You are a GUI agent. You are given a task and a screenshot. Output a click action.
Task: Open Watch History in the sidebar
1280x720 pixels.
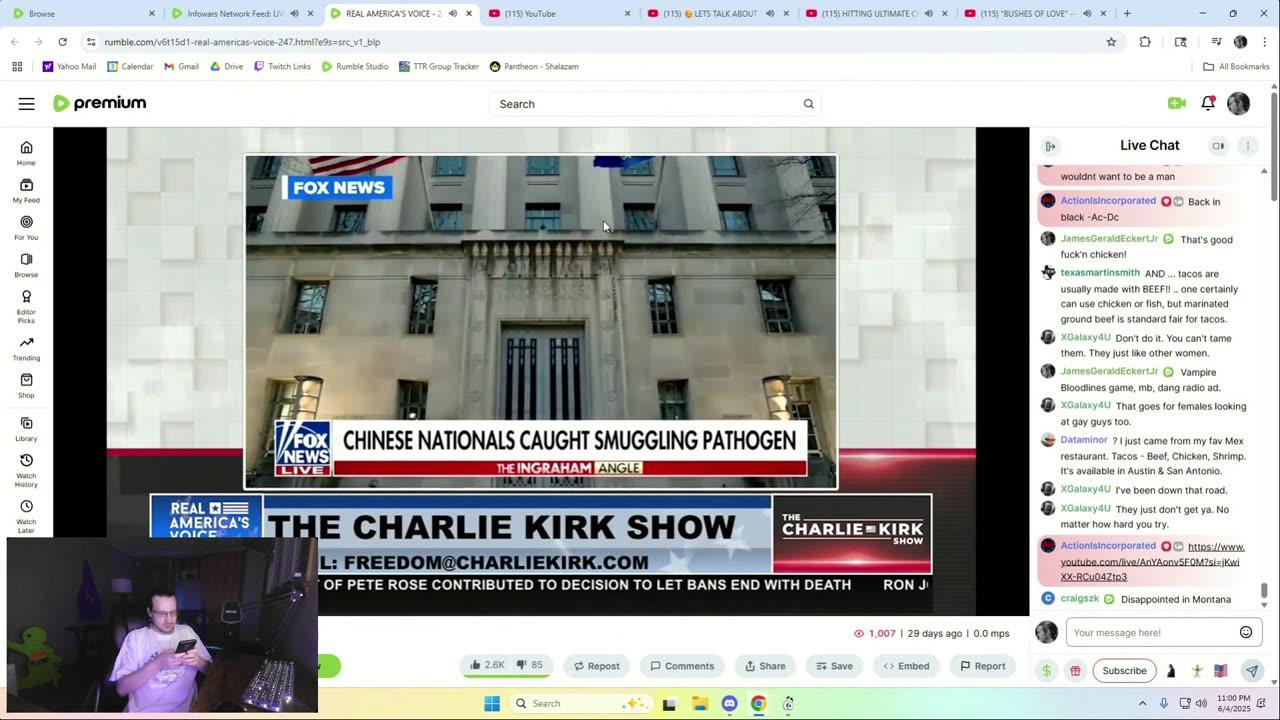tap(26, 471)
